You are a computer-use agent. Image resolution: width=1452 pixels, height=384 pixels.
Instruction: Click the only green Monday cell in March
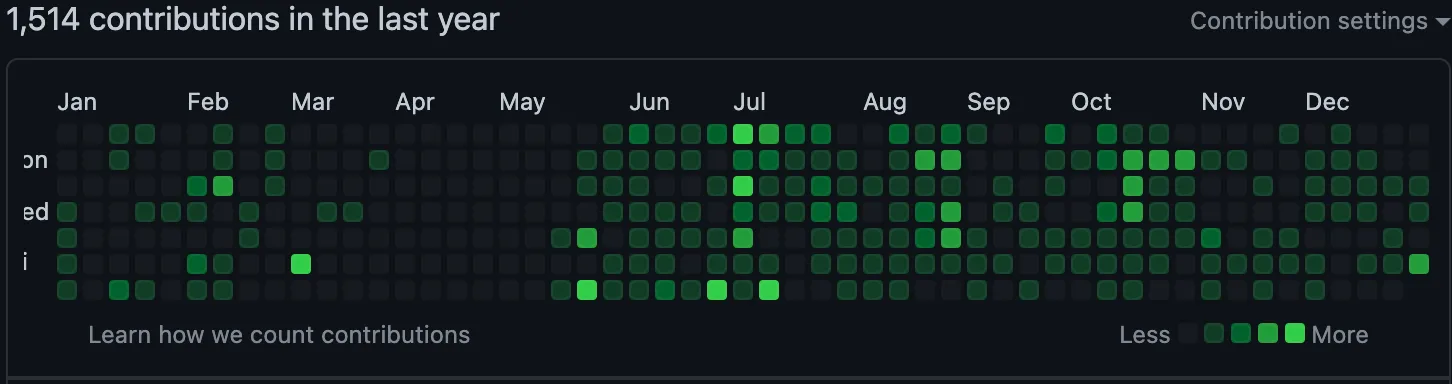click(379, 160)
